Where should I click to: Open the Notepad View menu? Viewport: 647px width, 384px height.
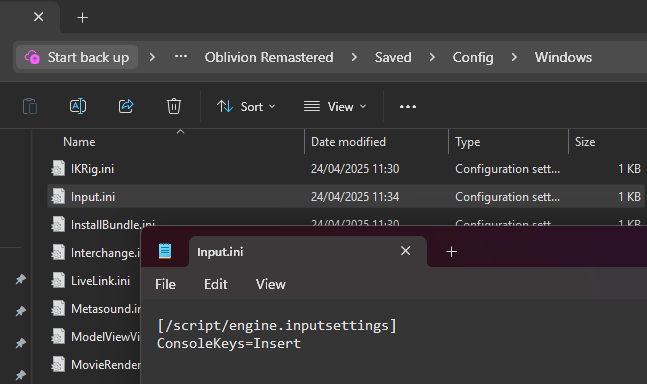[271, 284]
